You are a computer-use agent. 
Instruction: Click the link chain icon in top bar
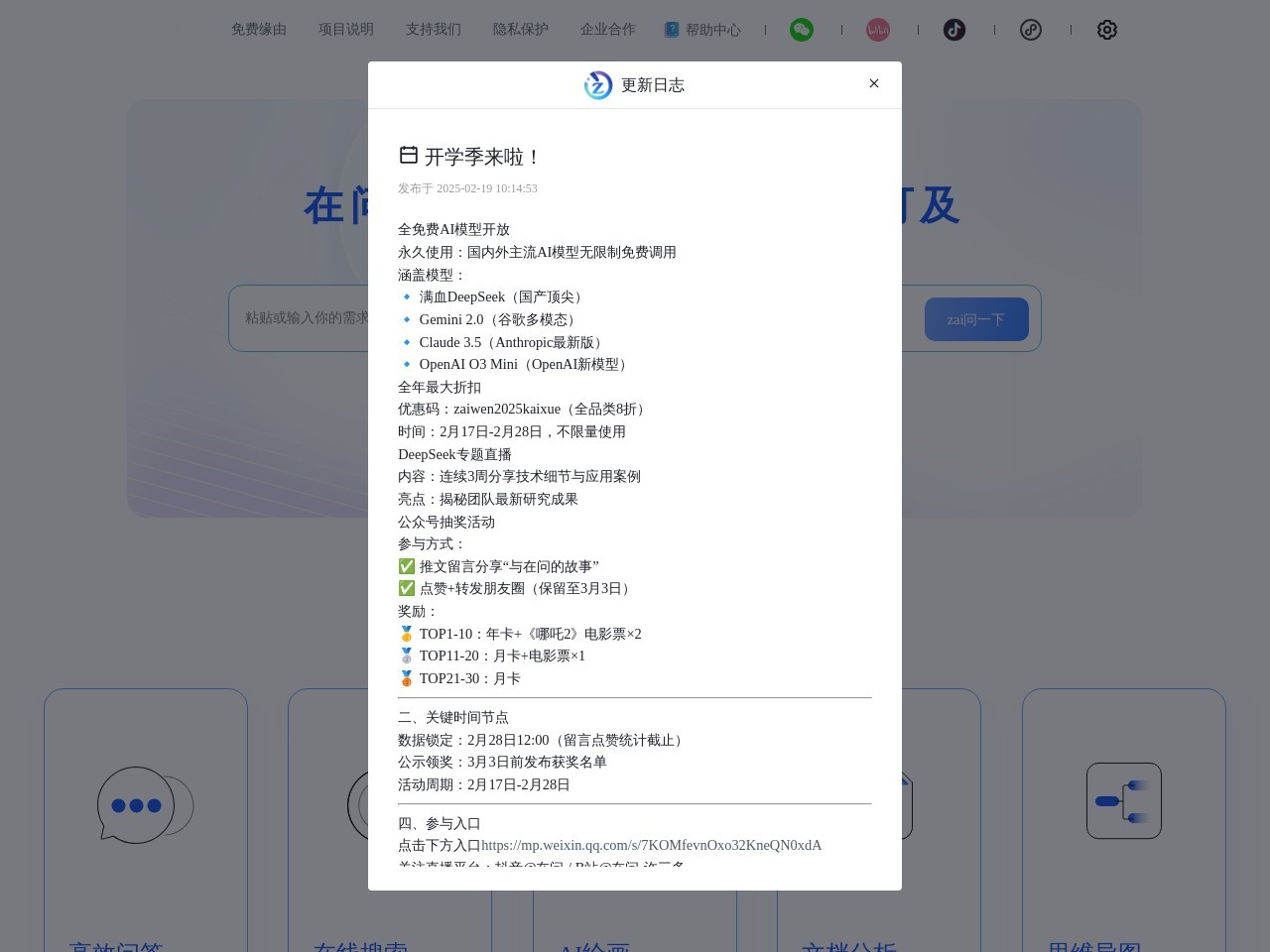pyautogui.click(x=1031, y=30)
